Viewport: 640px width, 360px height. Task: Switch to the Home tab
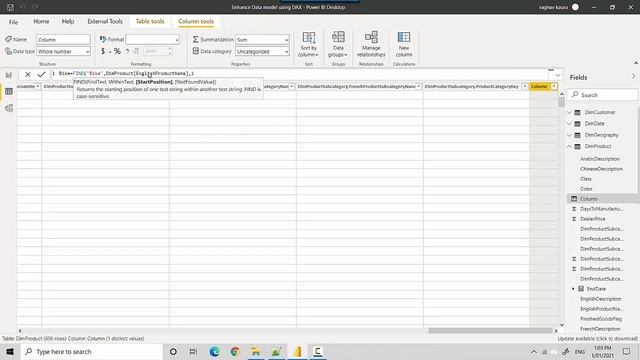click(x=41, y=21)
